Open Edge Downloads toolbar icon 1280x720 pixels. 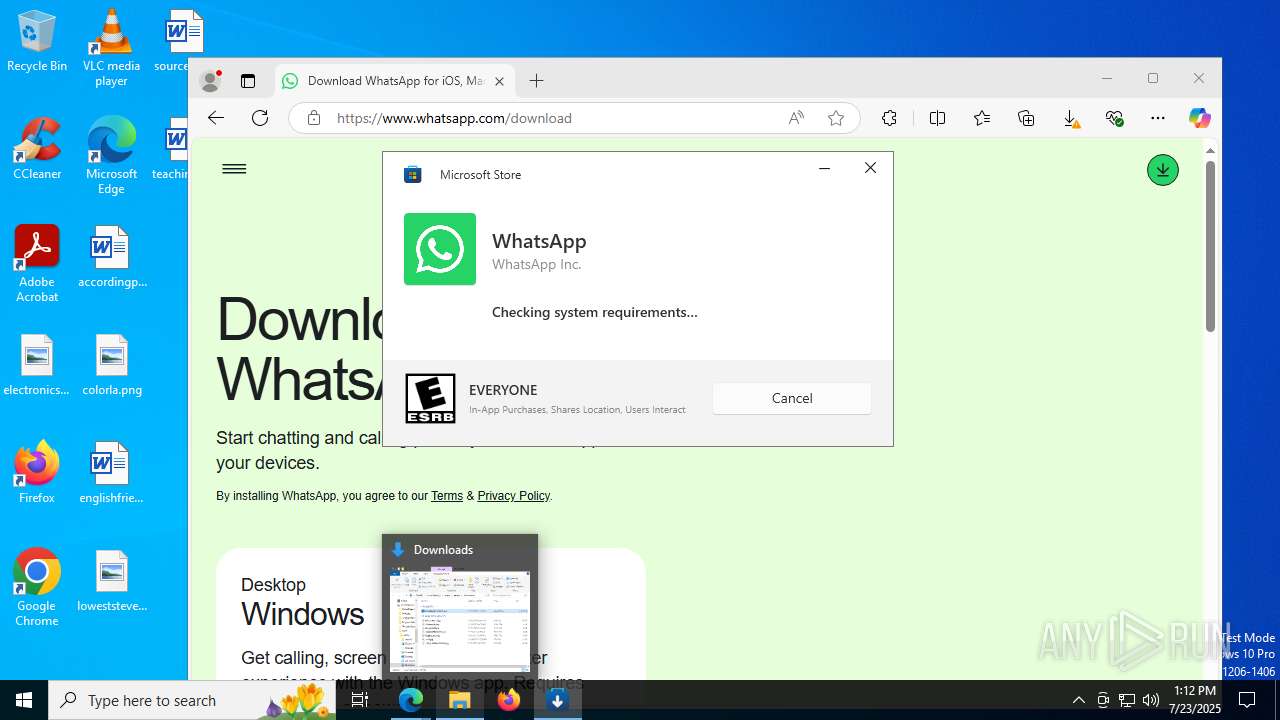point(1070,118)
